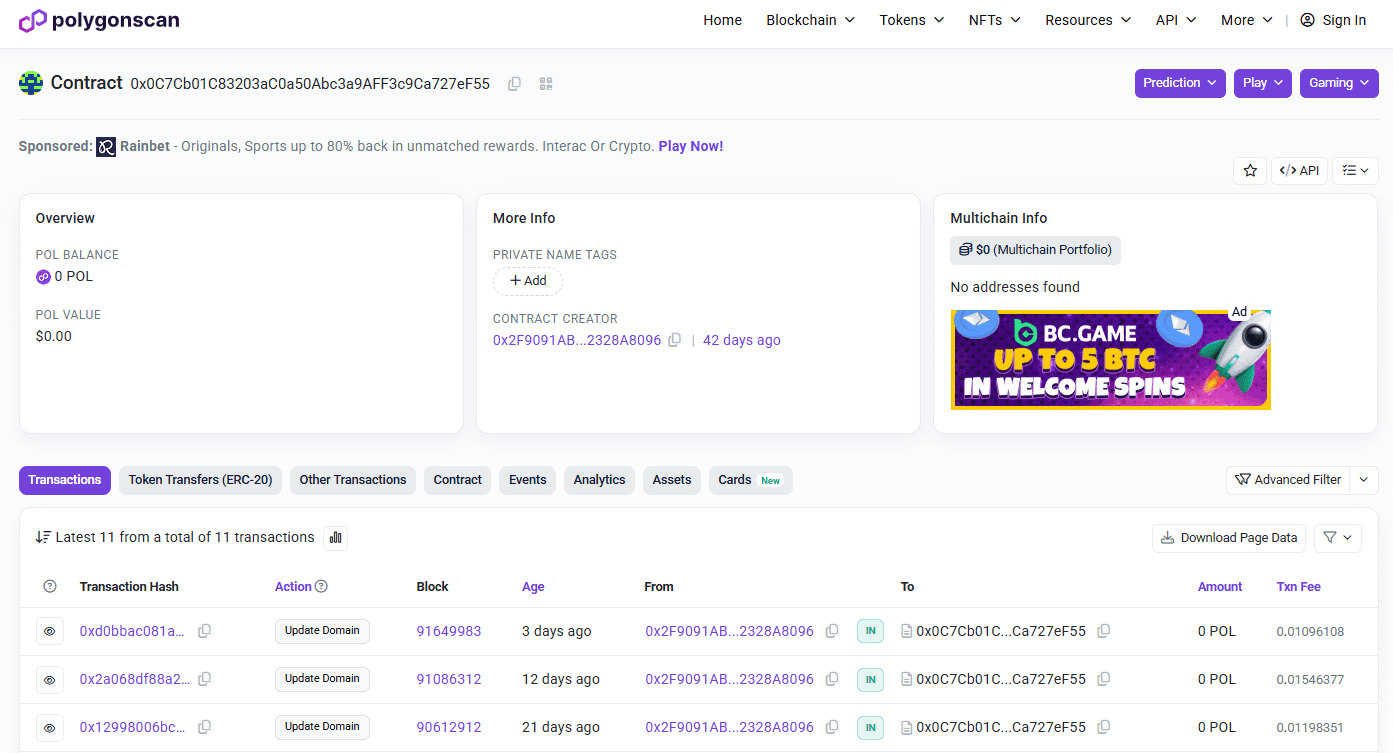Click the Rainbet sponsor logo
The width and height of the screenshot is (1393, 753).
click(x=106, y=147)
